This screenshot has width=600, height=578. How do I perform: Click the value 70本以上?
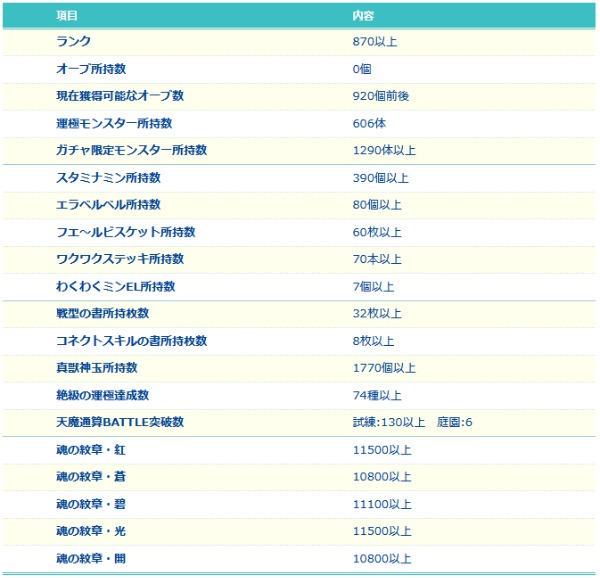coord(377,259)
